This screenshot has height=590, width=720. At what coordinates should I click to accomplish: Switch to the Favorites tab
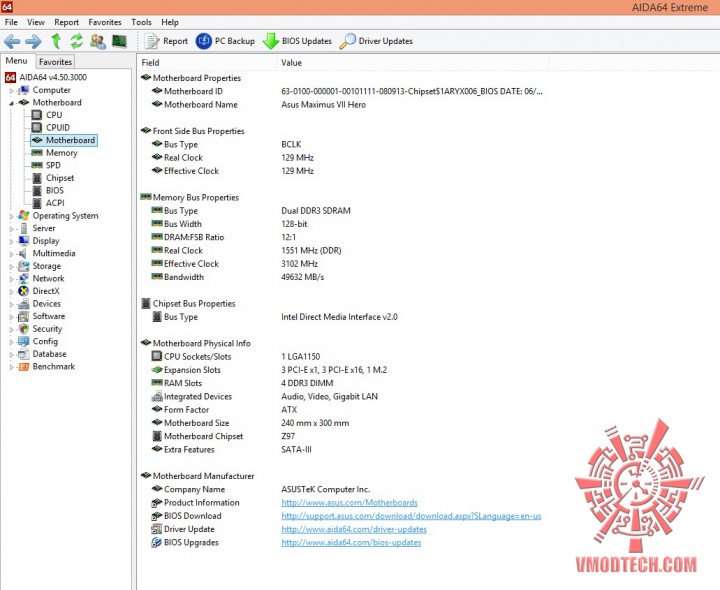tap(55, 62)
